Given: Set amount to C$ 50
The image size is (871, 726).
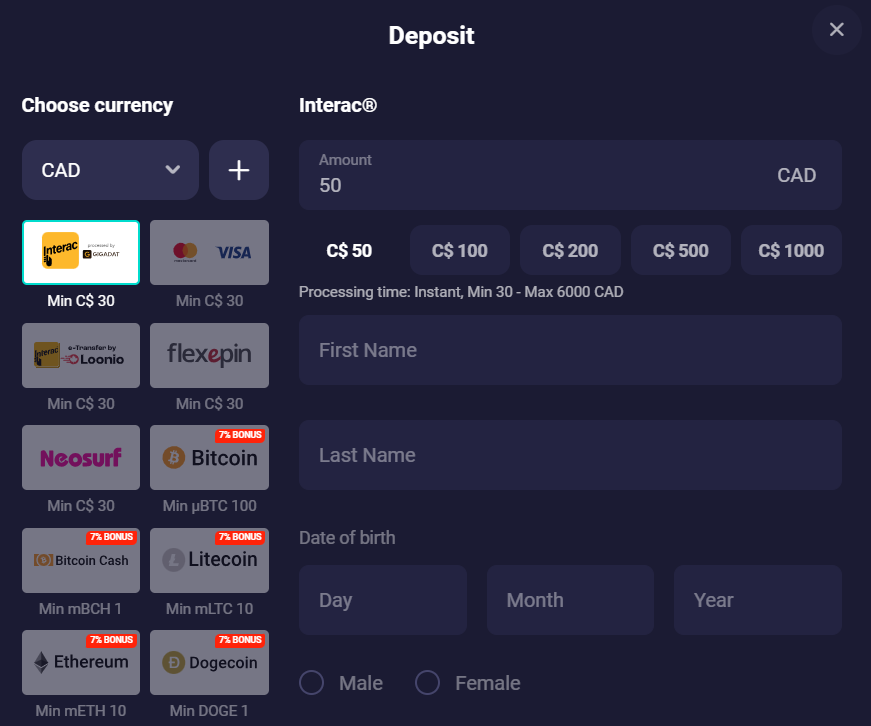Looking at the screenshot, I should coord(349,251).
